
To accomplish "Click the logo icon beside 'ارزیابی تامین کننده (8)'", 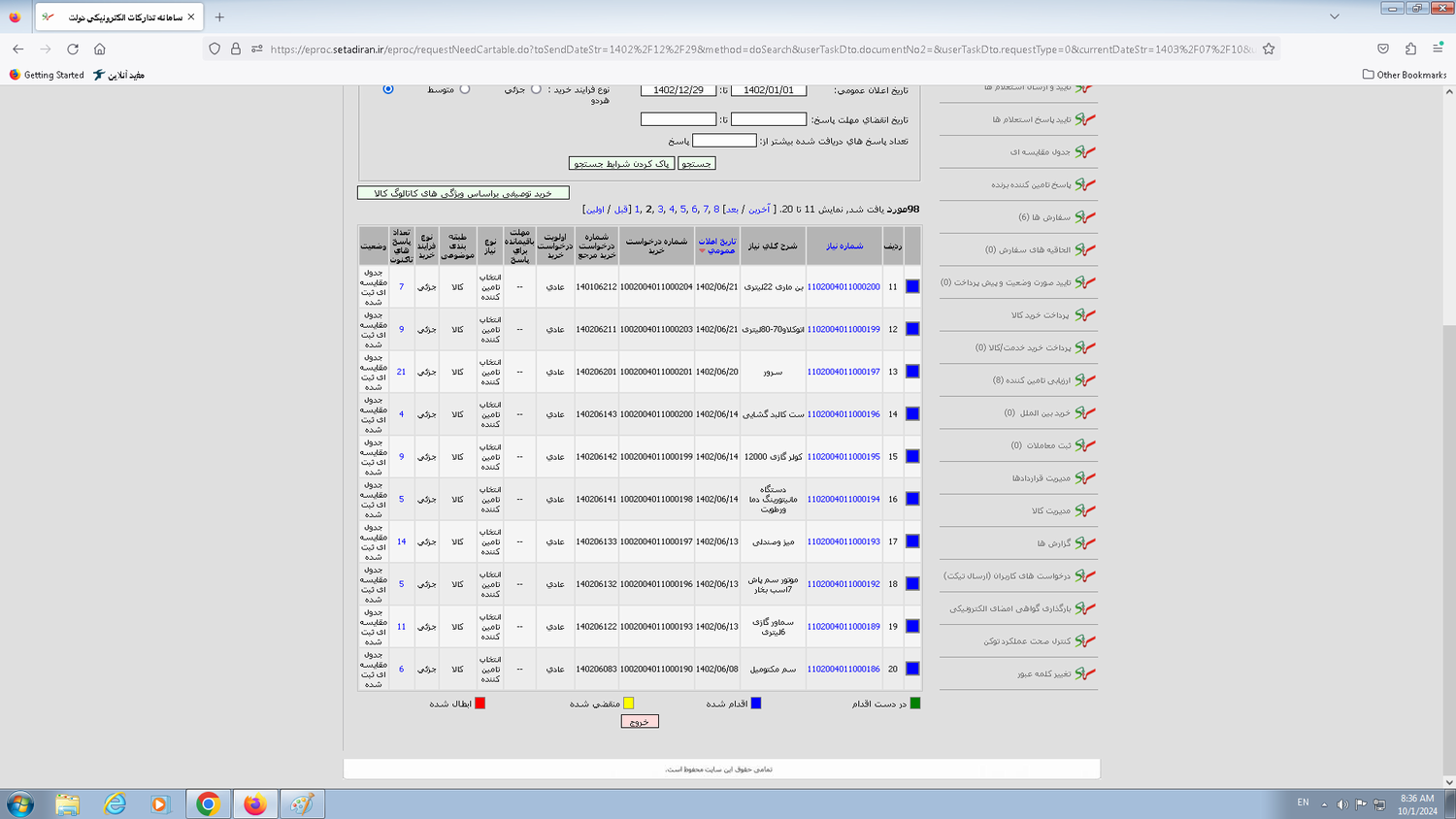I will coord(1085,380).
